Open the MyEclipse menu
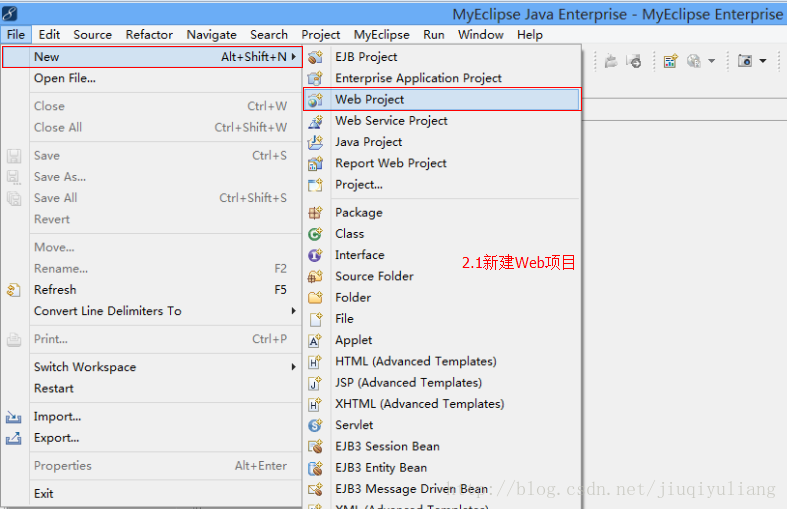787x509 pixels. click(381, 35)
